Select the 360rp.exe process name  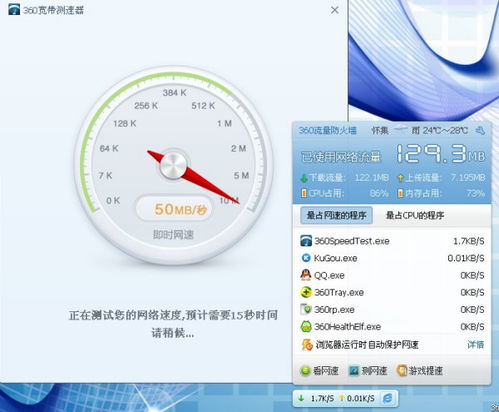click(334, 310)
